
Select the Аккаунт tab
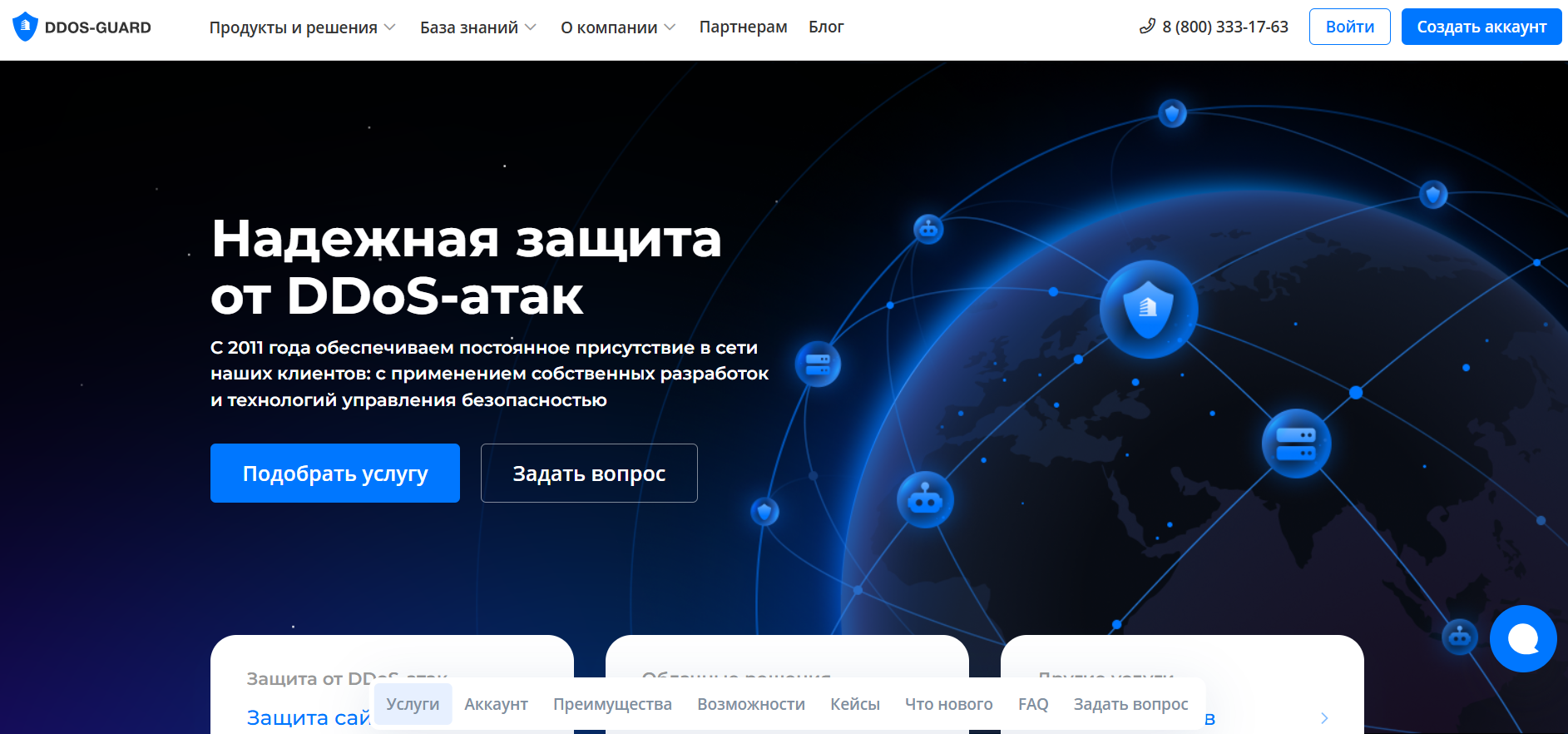(x=496, y=704)
